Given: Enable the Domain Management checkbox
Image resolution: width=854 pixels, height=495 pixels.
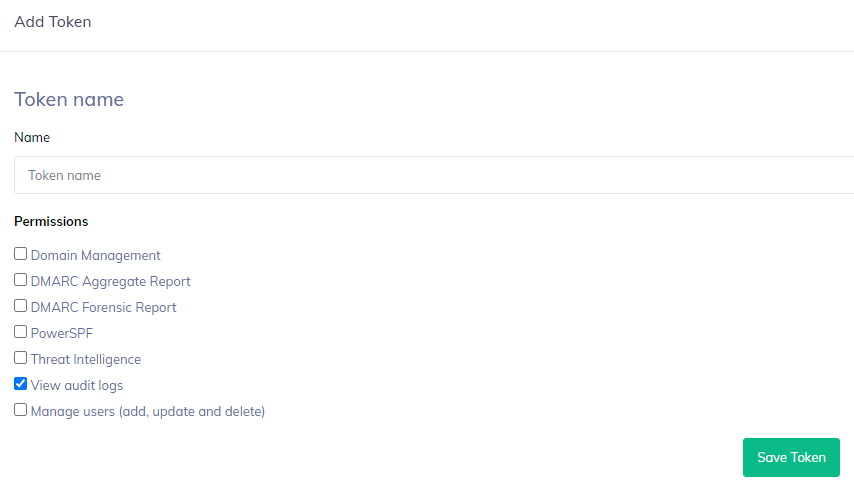Looking at the screenshot, I should [x=21, y=254].
